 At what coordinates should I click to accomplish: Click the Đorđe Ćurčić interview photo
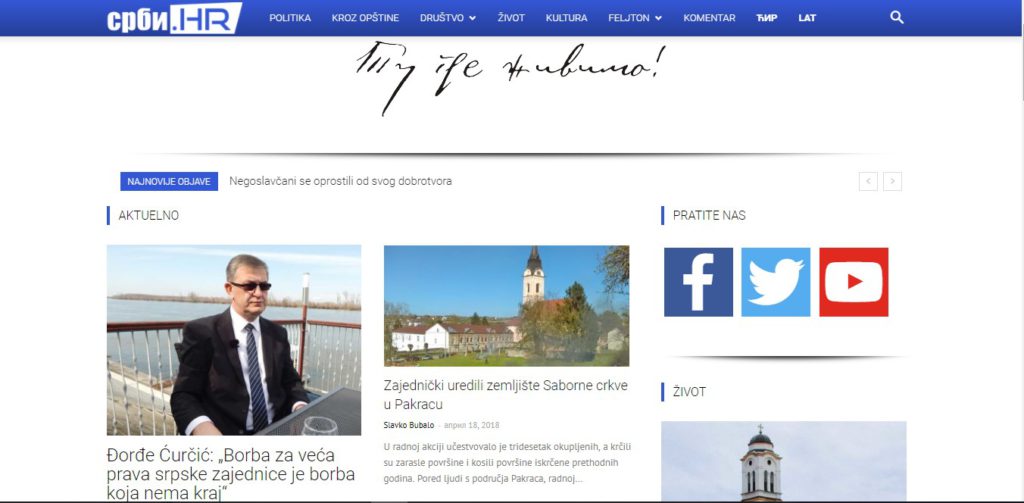click(234, 340)
